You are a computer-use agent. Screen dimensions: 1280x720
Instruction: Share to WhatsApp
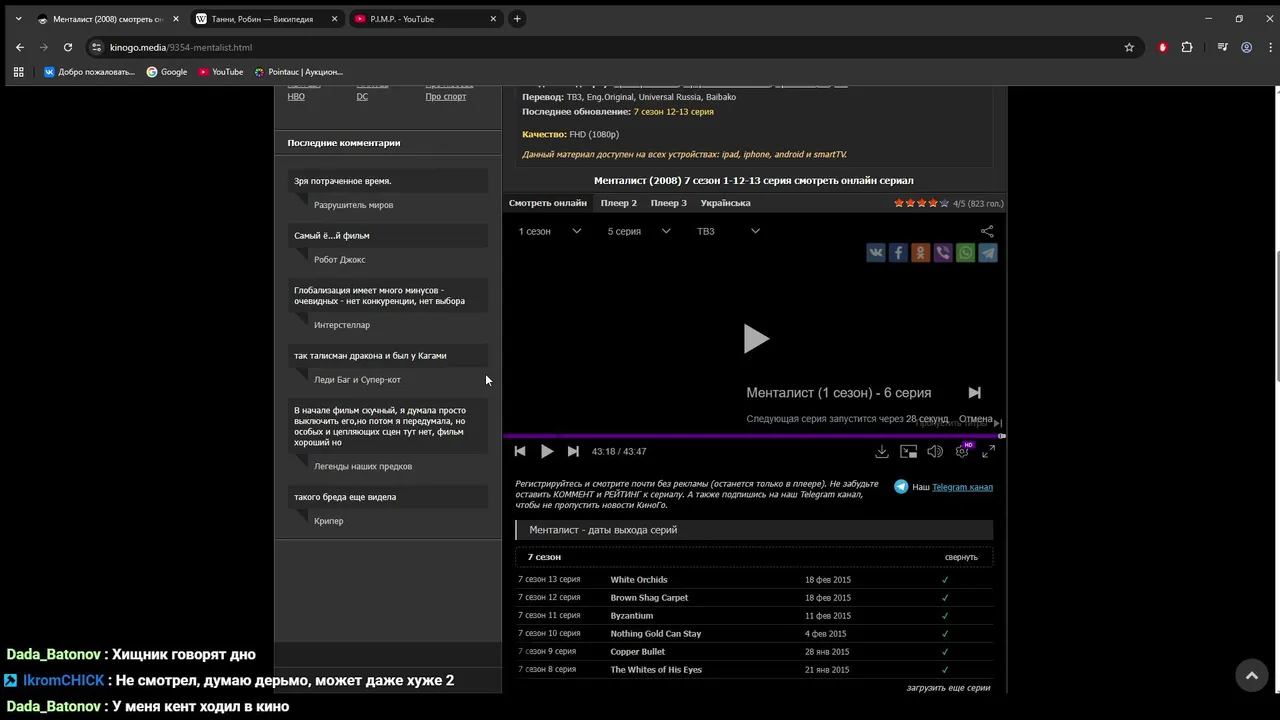coord(965,253)
